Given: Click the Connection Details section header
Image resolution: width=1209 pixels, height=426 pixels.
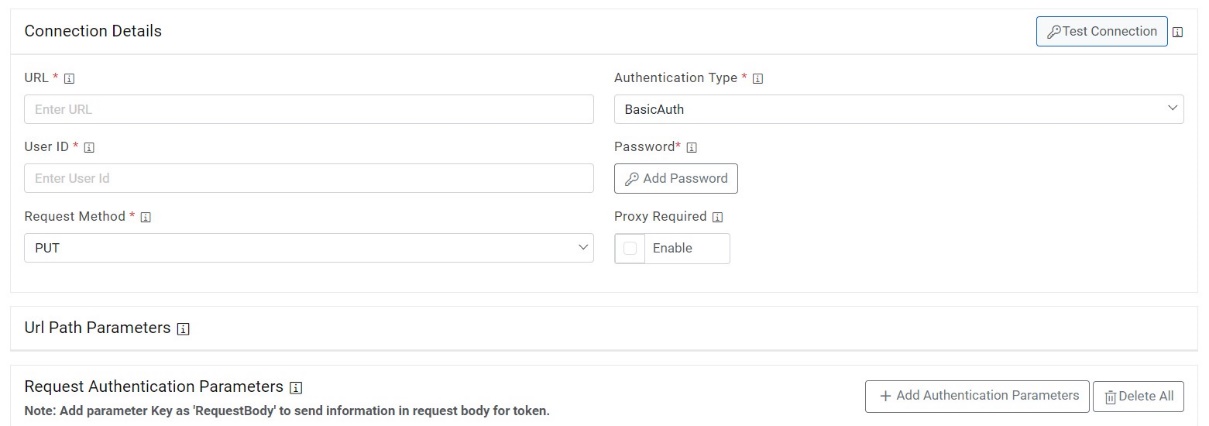Looking at the screenshot, I should pyautogui.click(x=93, y=32).
